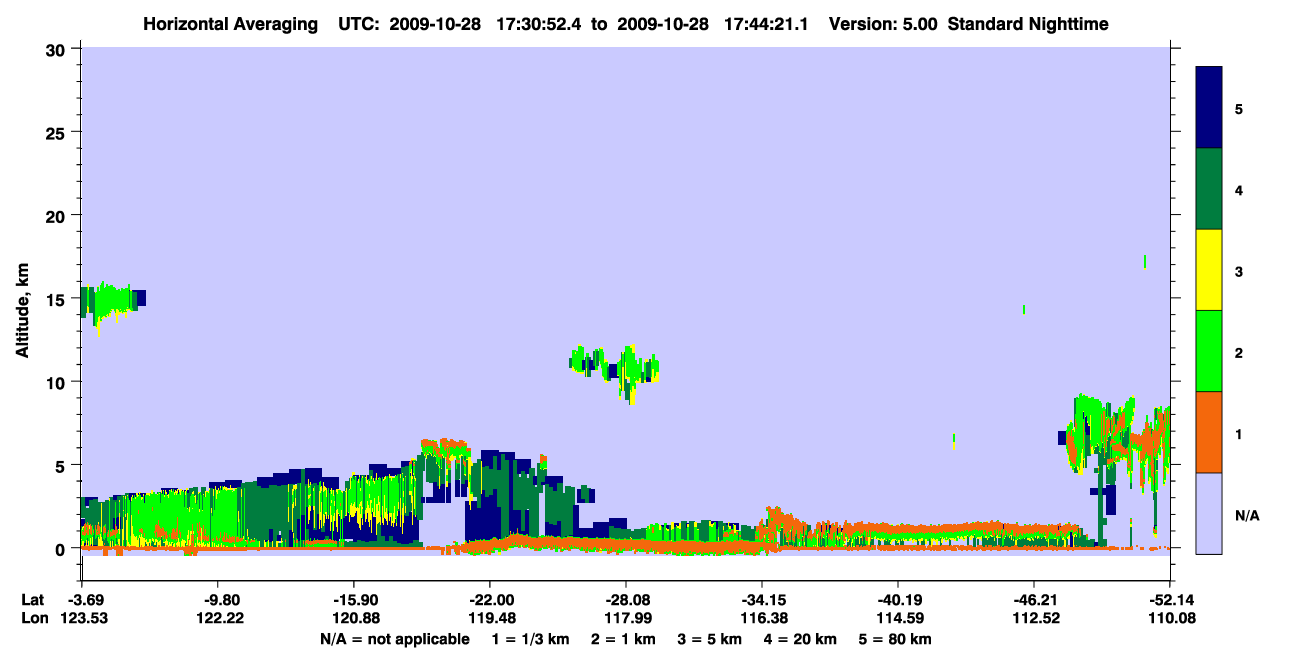Click the 'Lon' row label

tap(33, 618)
